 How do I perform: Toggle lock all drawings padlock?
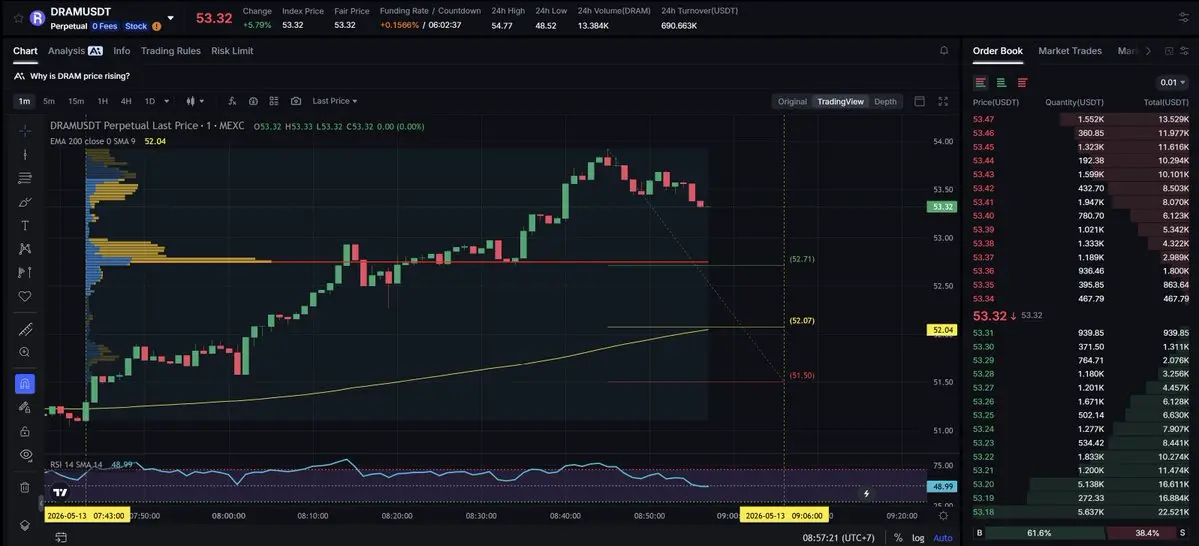tap(24, 431)
